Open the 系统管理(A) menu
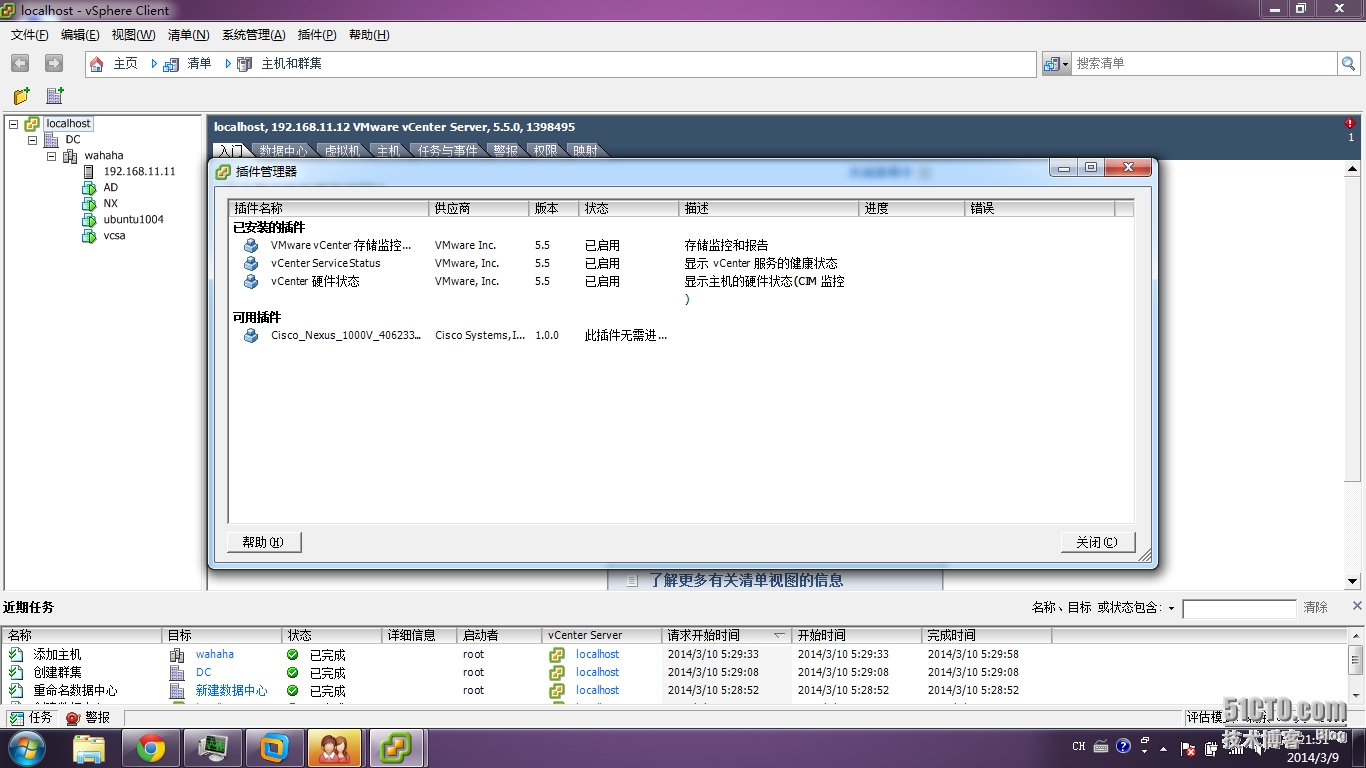This screenshot has width=1366, height=768. (x=253, y=35)
